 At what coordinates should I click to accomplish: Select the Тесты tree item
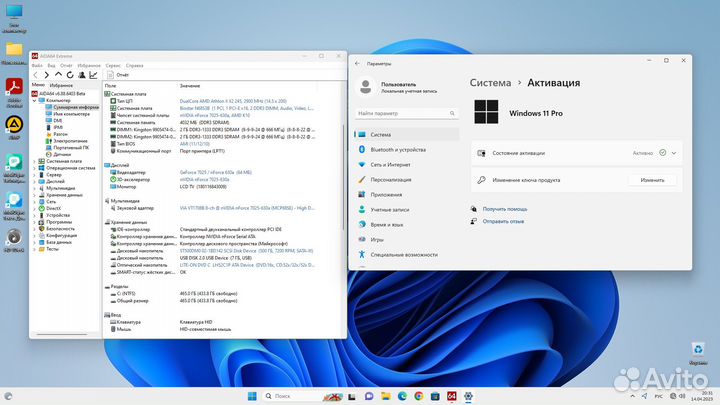click(49, 249)
